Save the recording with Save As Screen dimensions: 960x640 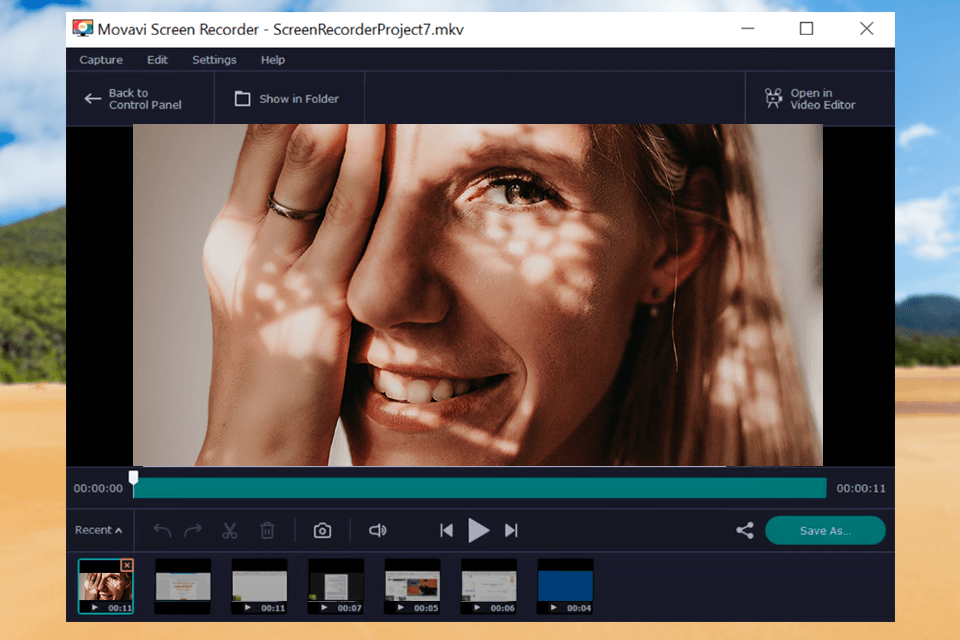click(825, 530)
